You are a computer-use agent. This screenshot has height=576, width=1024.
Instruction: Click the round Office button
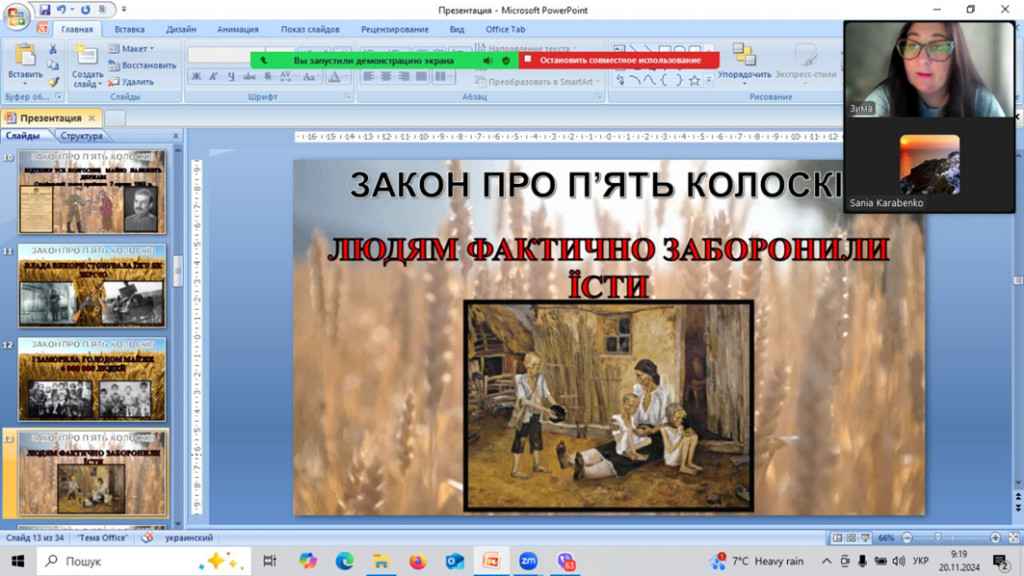(16, 16)
